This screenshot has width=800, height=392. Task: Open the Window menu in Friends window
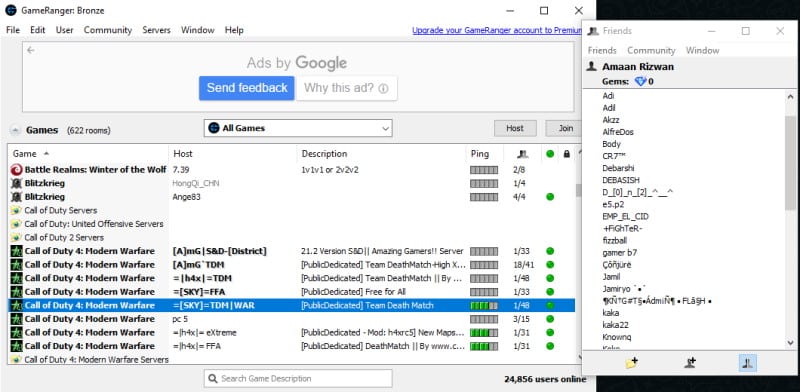(703, 51)
